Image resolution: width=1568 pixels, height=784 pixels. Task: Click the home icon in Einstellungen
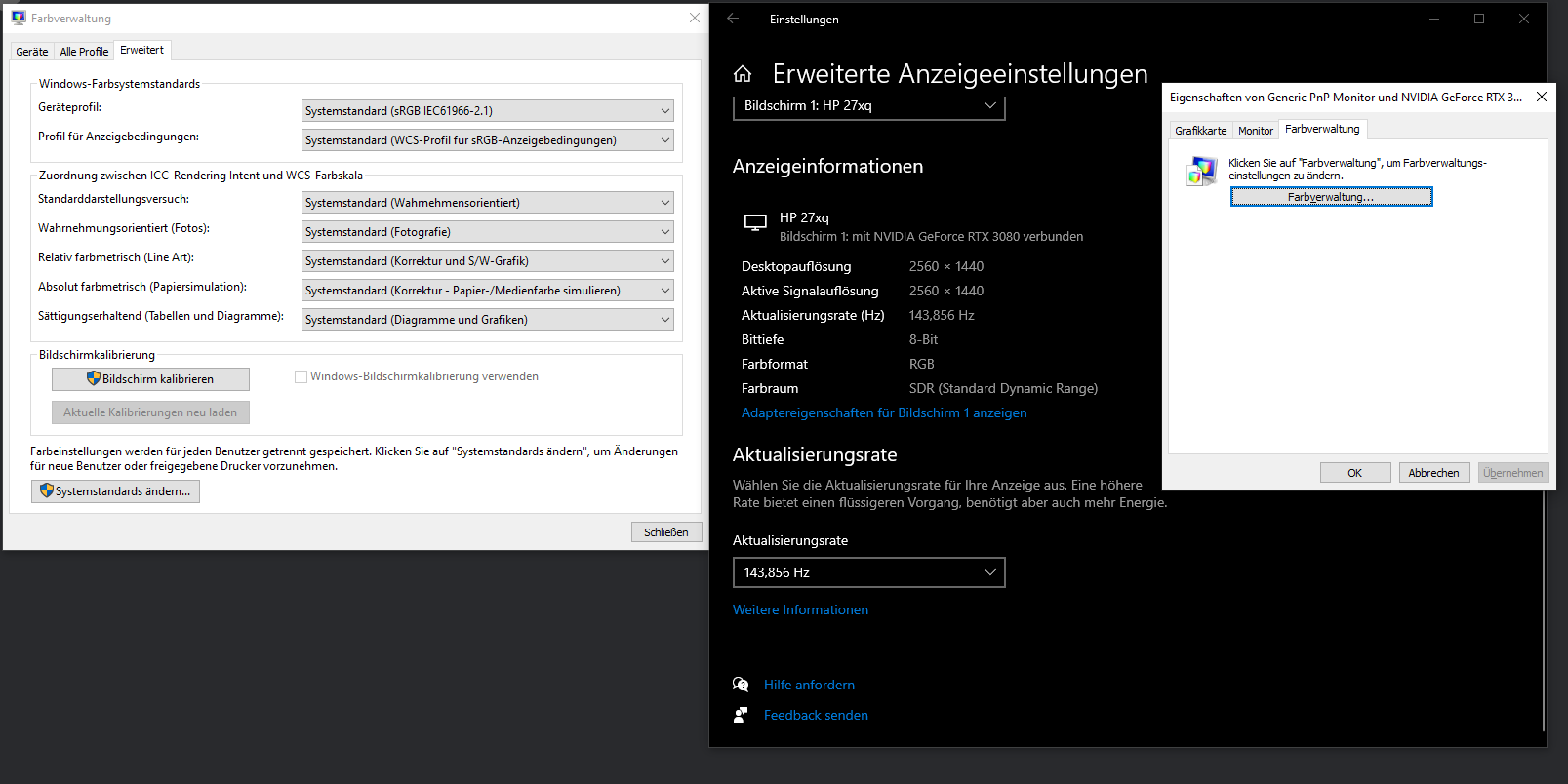click(743, 74)
